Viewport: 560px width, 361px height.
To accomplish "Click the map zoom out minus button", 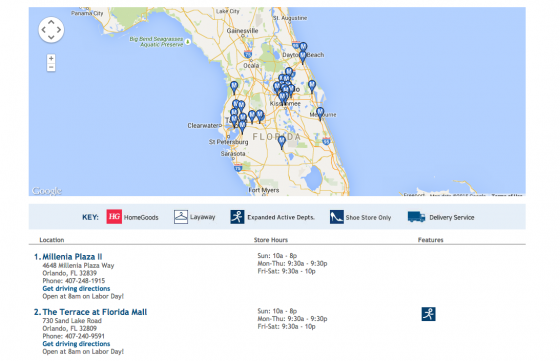I will pyautogui.click(x=51, y=67).
